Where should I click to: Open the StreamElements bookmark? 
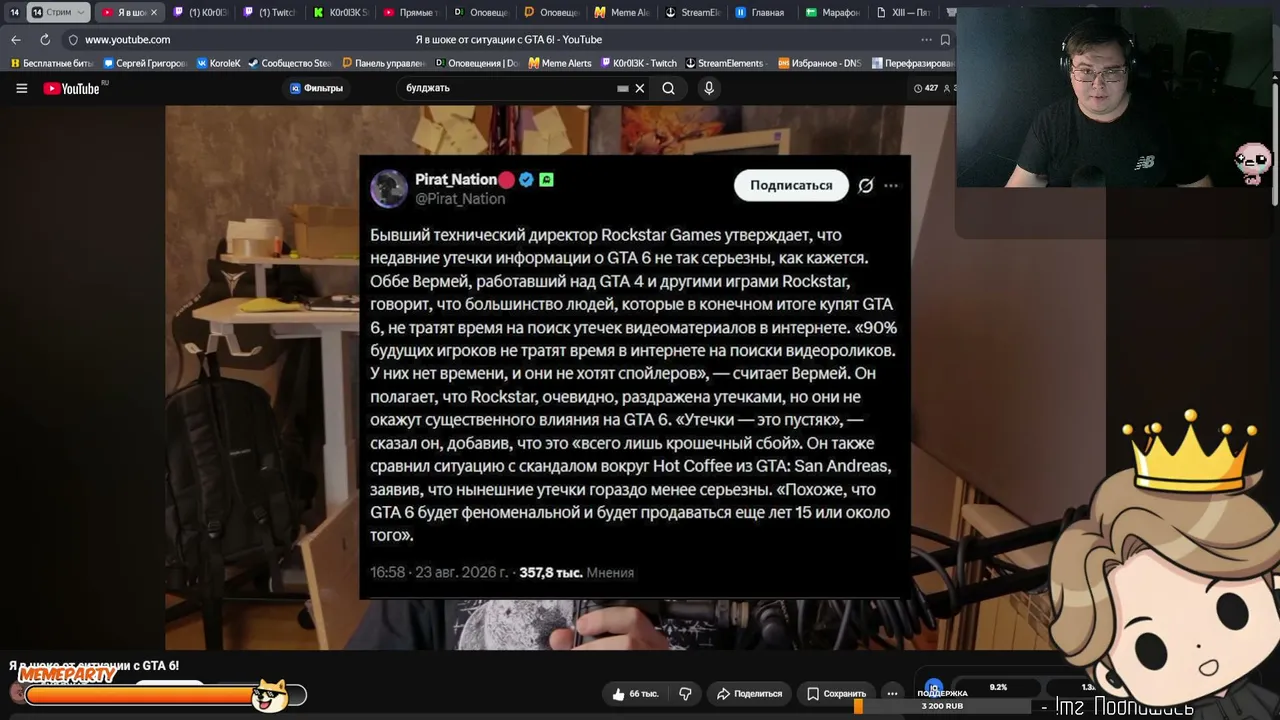724,63
